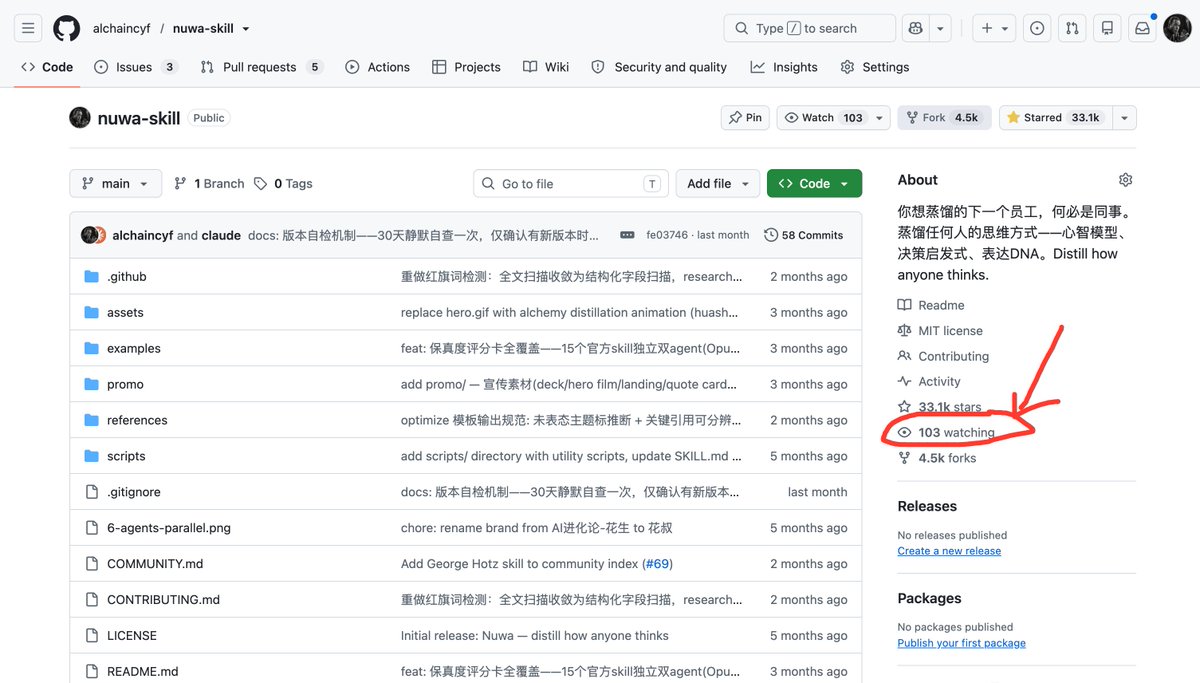Click Publish your first package link
The image size is (1200, 683).
961,643
